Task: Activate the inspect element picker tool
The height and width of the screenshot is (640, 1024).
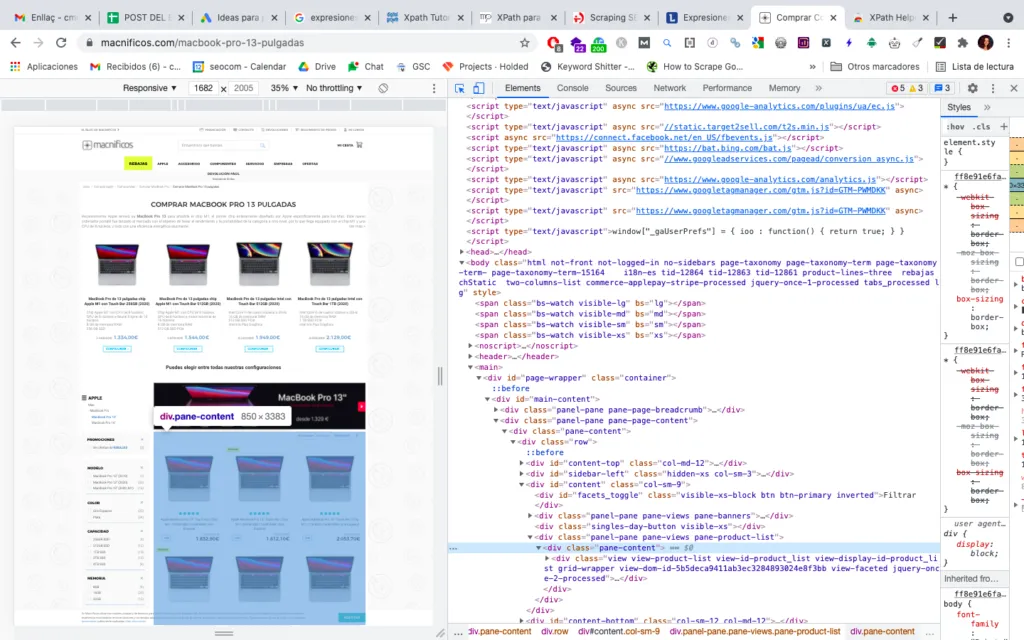Action: click(x=460, y=88)
